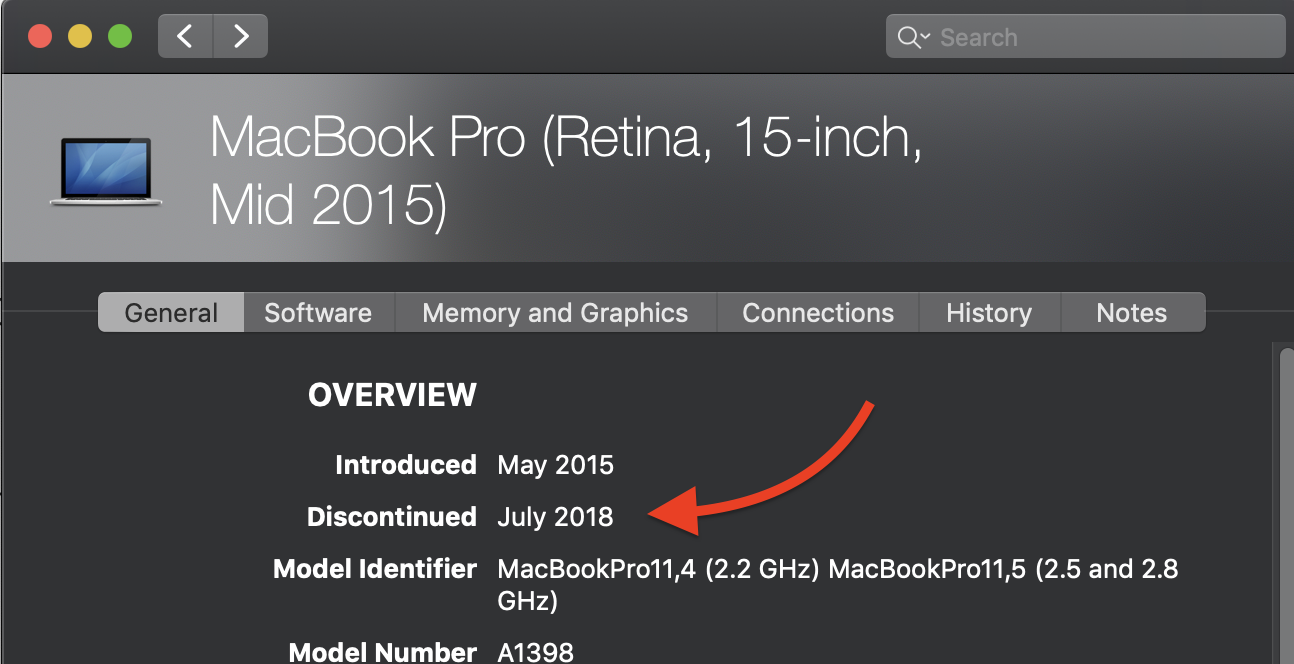Open the Memory and Graphics tab
Screen dimensions: 1294x664
[x=555, y=313]
